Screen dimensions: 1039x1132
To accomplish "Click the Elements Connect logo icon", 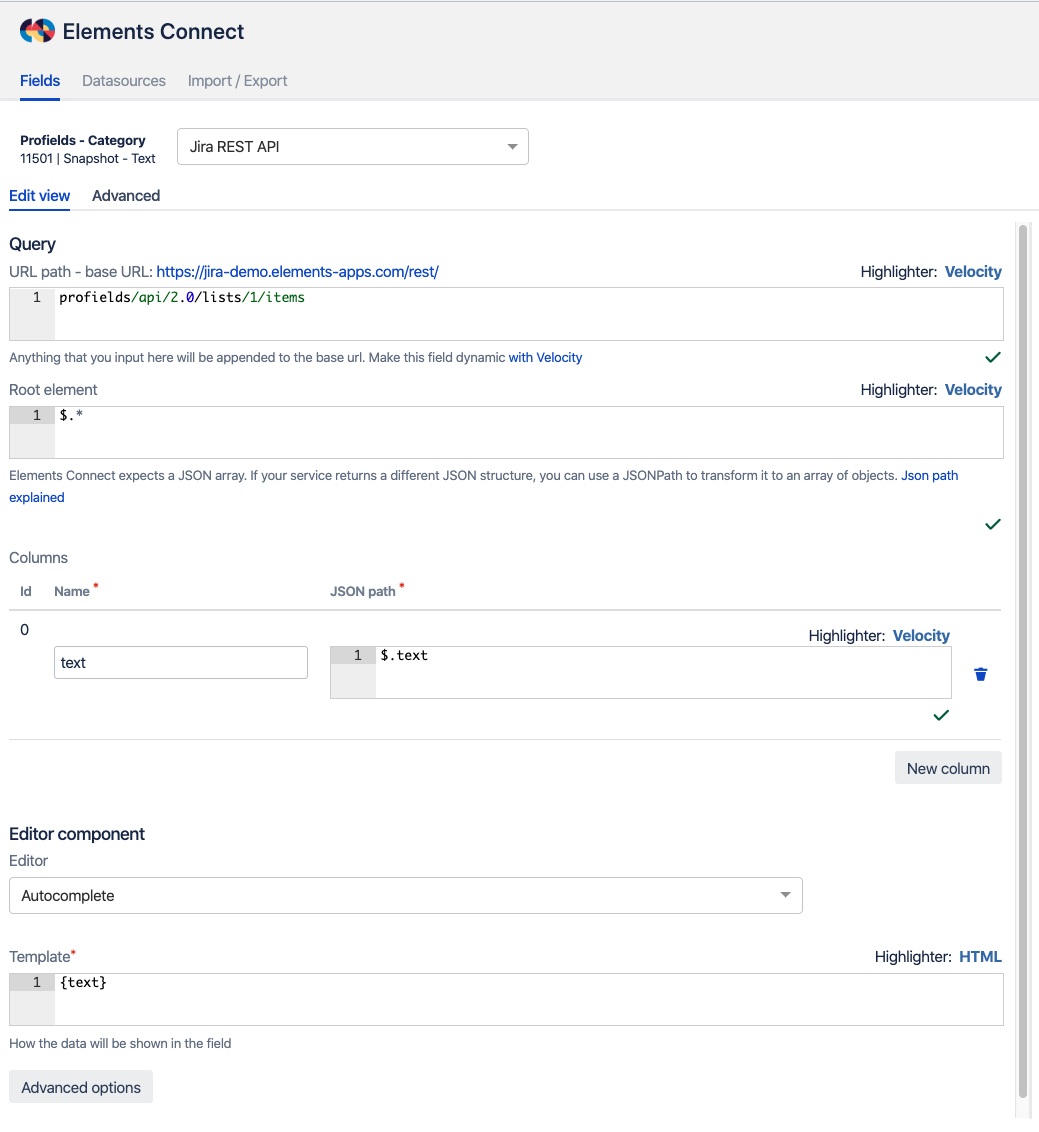I will pyautogui.click(x=37, y=31).
